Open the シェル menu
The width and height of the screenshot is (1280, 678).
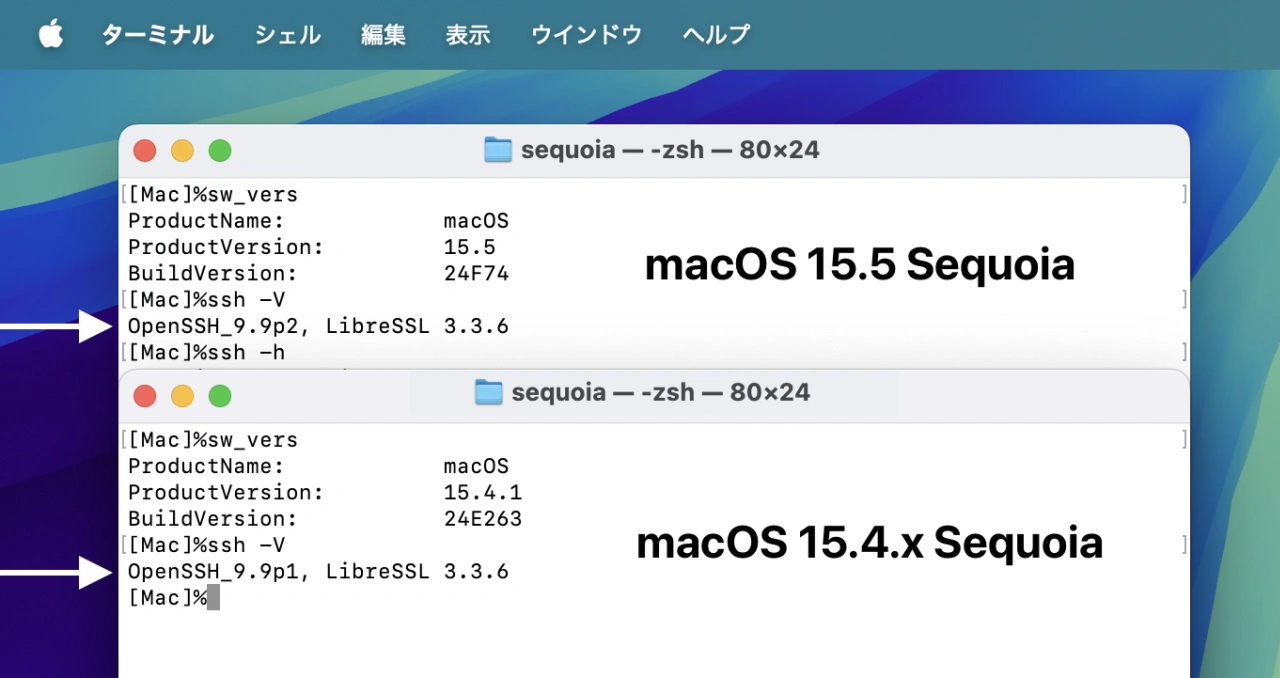point(287,35)
